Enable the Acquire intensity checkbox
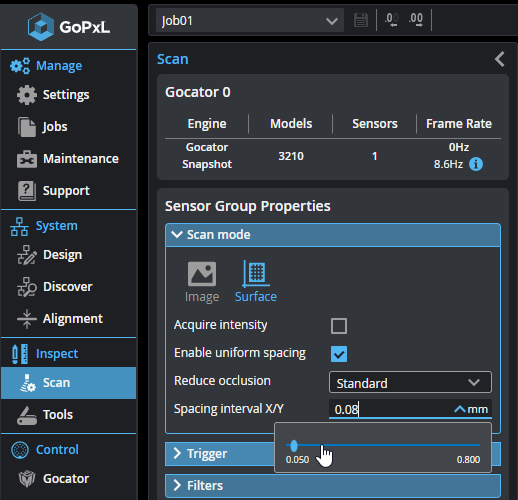The height and width of the screenshot is (500, 518). (x=339, y=326)
